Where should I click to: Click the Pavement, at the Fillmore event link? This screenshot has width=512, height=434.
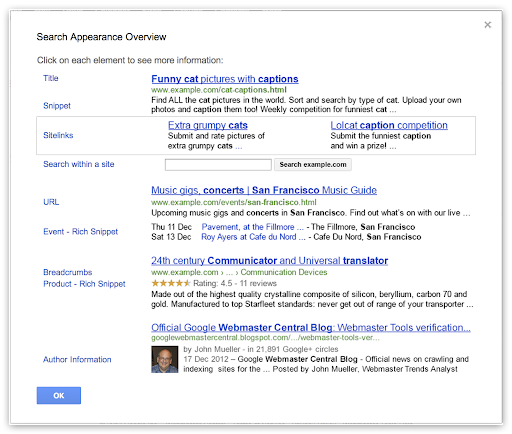(x=253, y=227)
